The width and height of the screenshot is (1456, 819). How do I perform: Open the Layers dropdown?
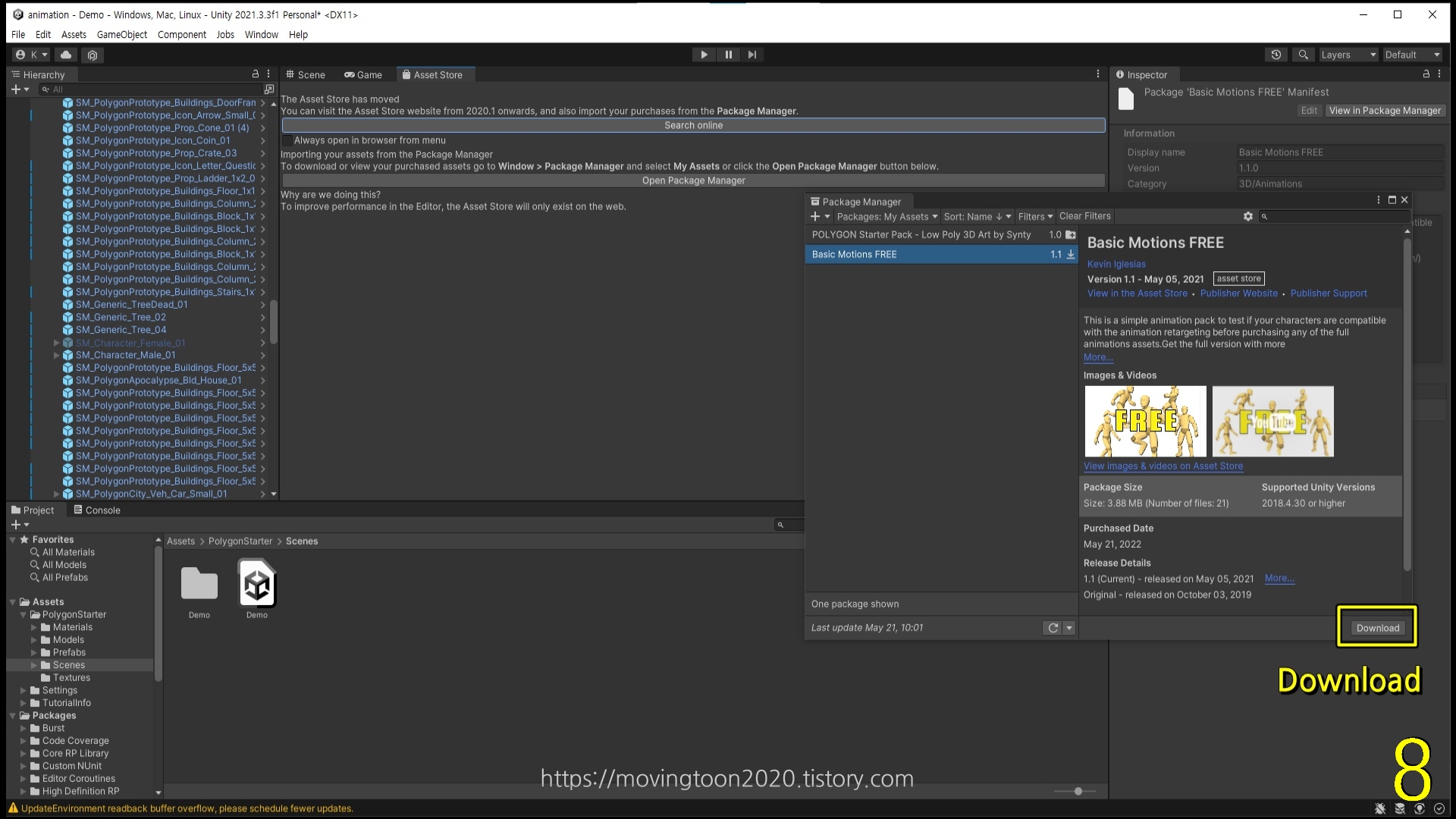pyautogui.click(x=1348, y=55)
